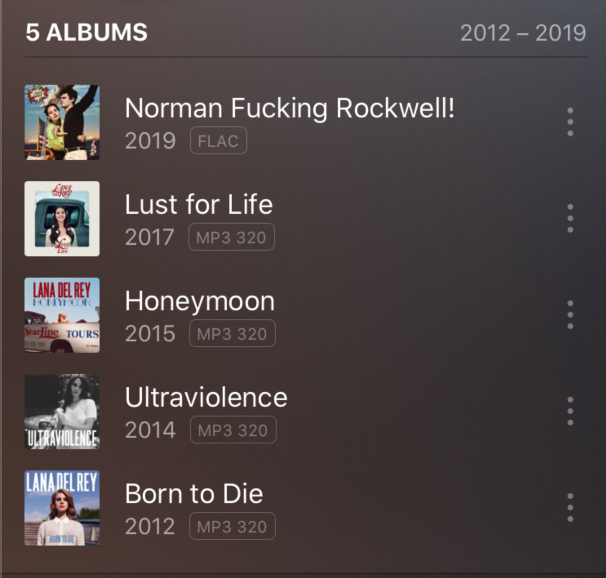Select the Honeymoon album title

200,301
